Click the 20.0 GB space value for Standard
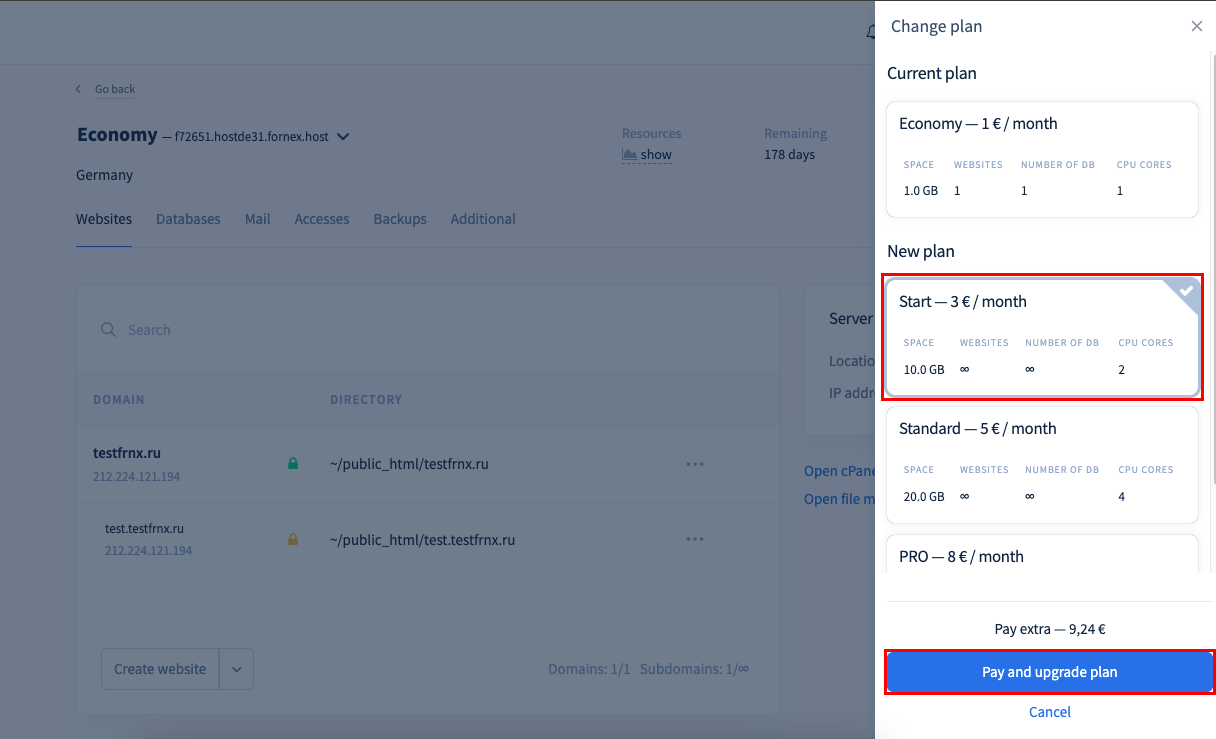This screenshot has width=1216, height=739. pyautogui.click(x=924, y=497)
